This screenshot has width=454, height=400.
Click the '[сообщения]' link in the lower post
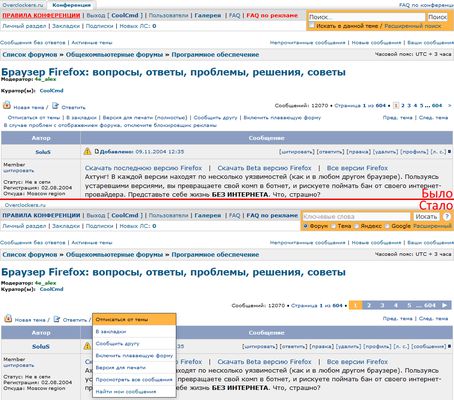(429, 347)
